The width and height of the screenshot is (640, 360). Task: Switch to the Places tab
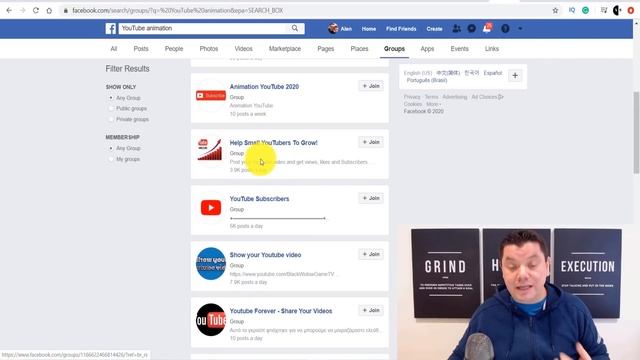[359, 49]
